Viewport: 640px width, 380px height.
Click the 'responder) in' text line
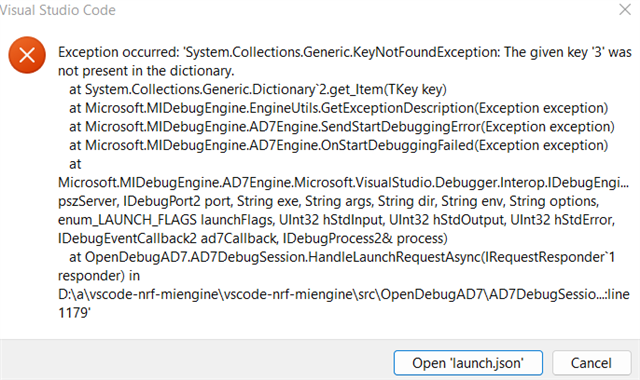(99, 276)
